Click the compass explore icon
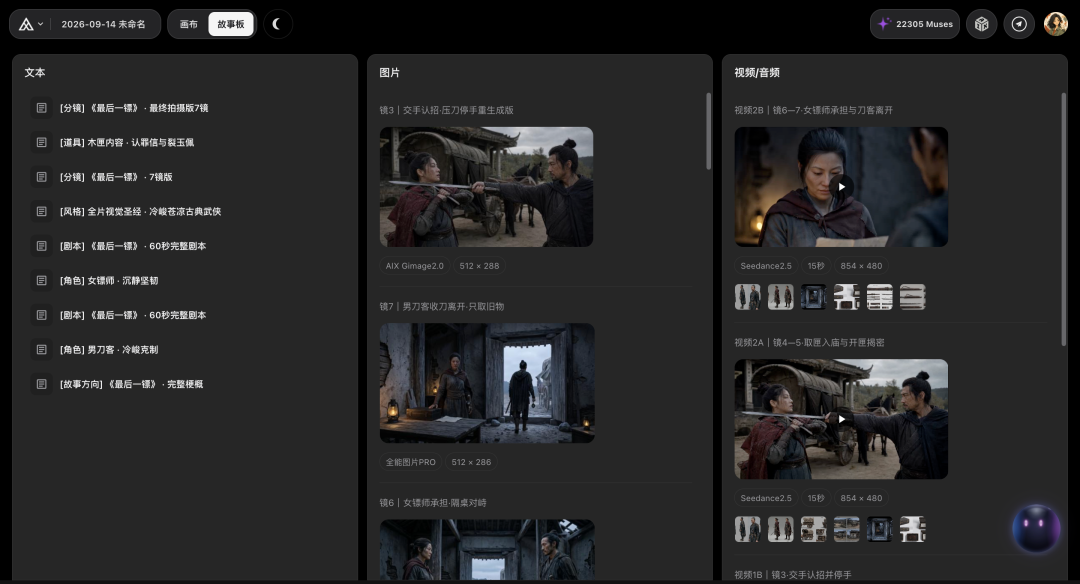Viewport: 1080px width, 584px height. coord(1019,24)
